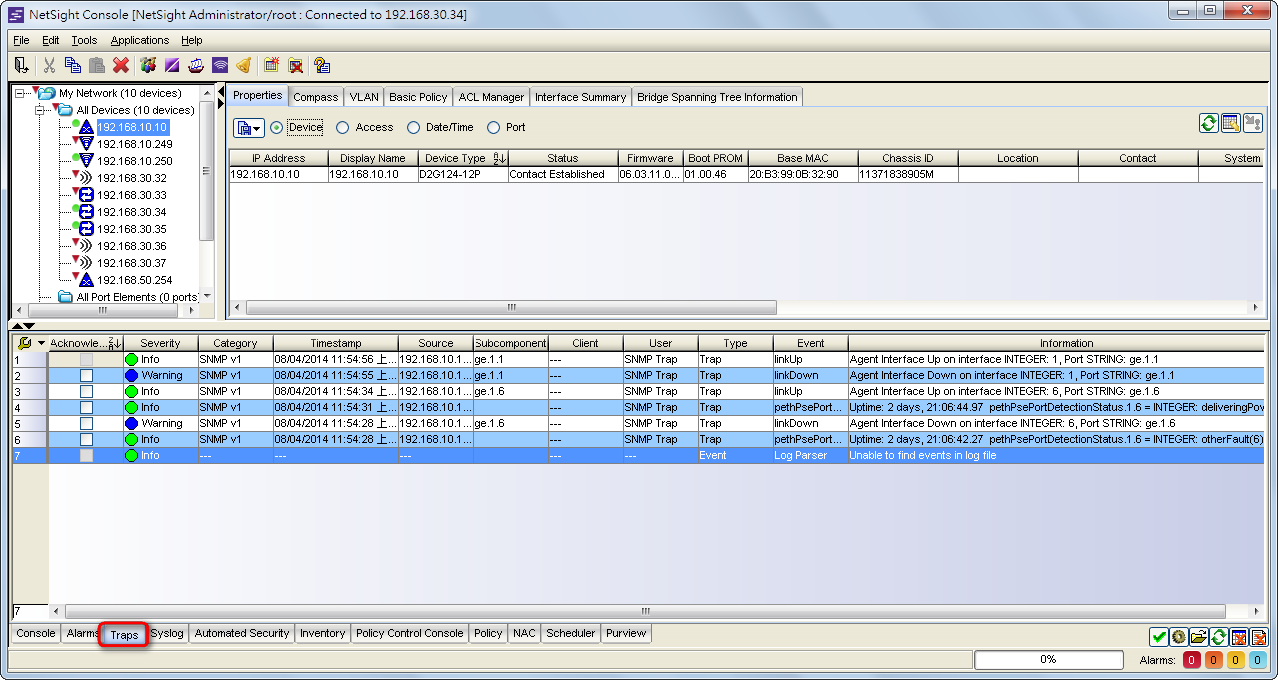Open the Applications menu
This screenshot has width=1278, height=680.
[x=140, y=40]
